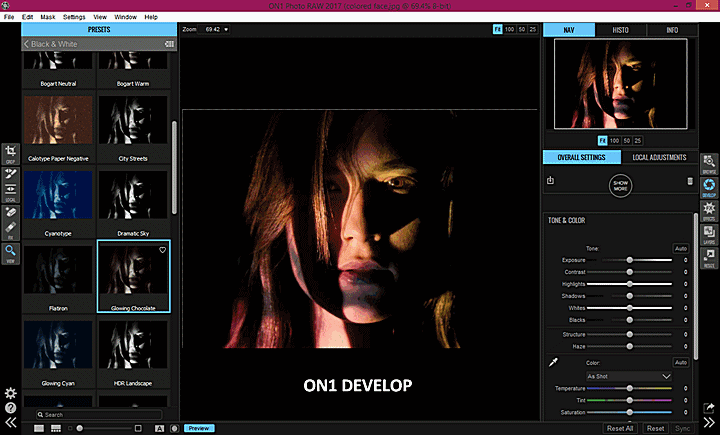
Task: Click the trash icon in Overall Settings
Action: point(690,181)
